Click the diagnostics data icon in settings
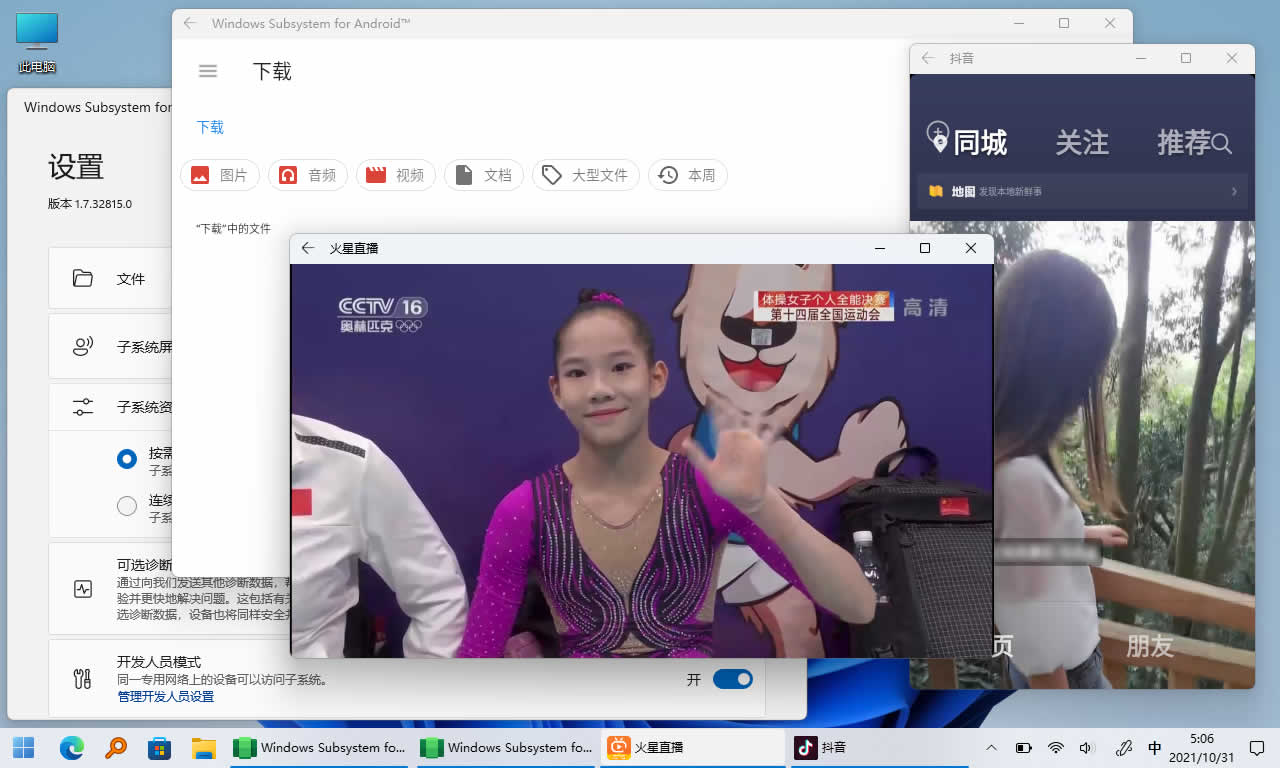Image resolution: width=1280 pixels, height=768 pixels. [x=83, y=589]
